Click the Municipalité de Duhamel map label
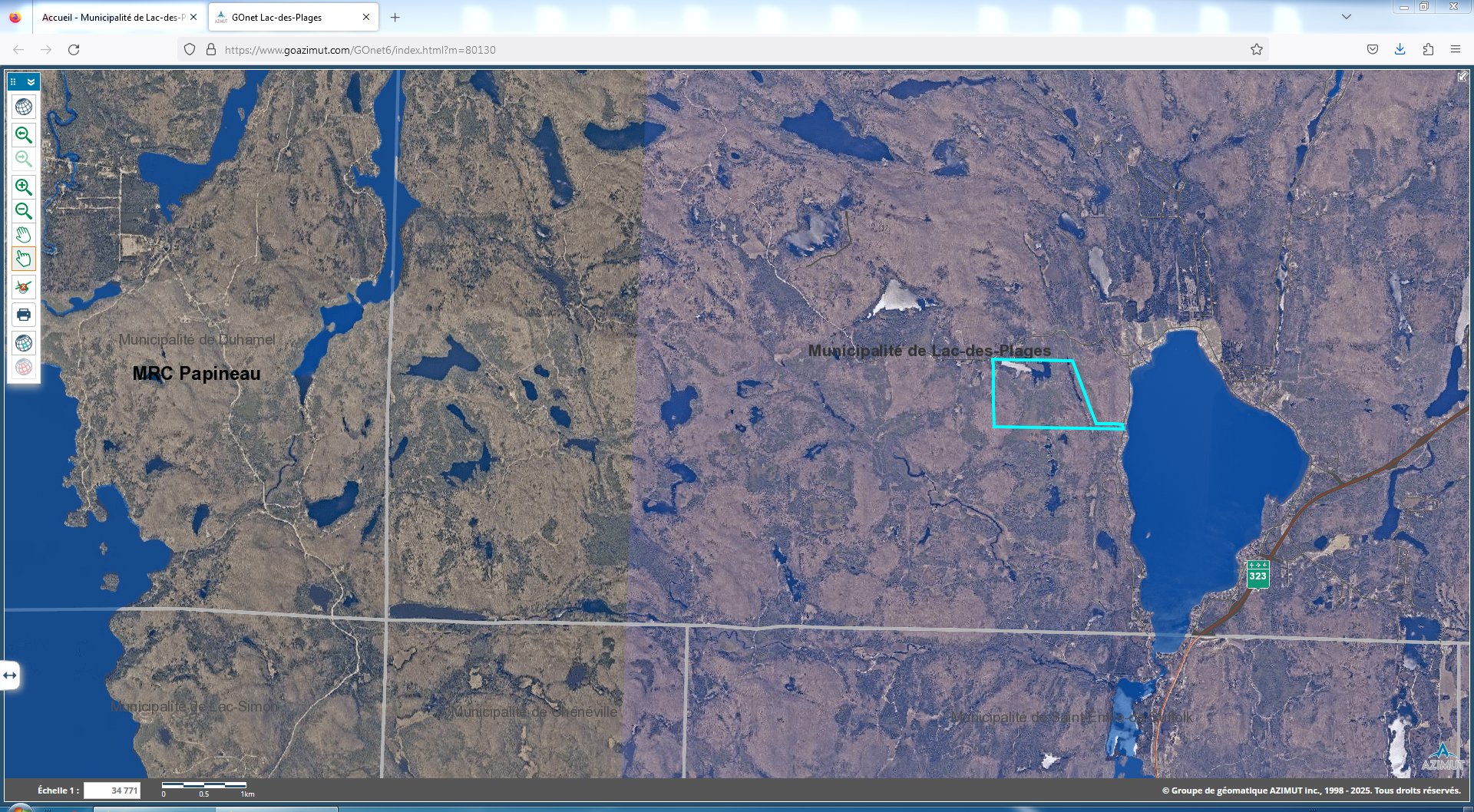The width and height of the screenshot is (1474, 812). tap(197, 339)
